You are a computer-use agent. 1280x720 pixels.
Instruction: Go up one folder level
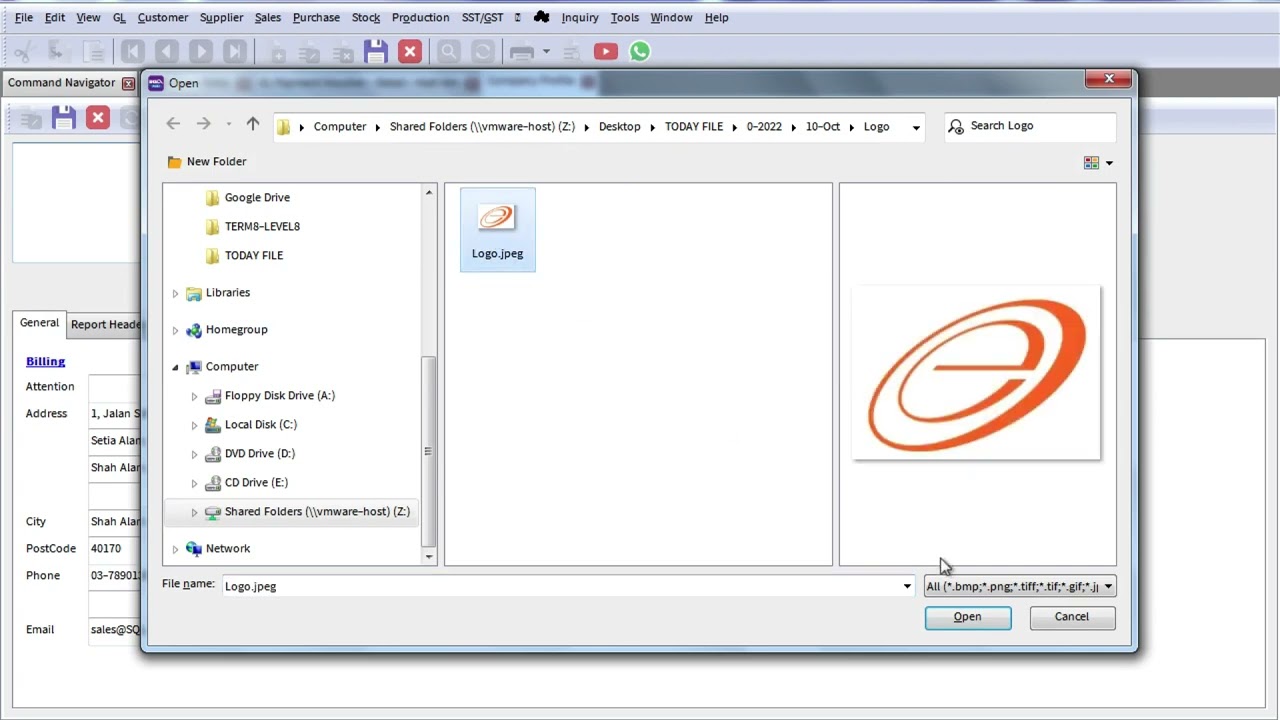click(x=253, y=124)
